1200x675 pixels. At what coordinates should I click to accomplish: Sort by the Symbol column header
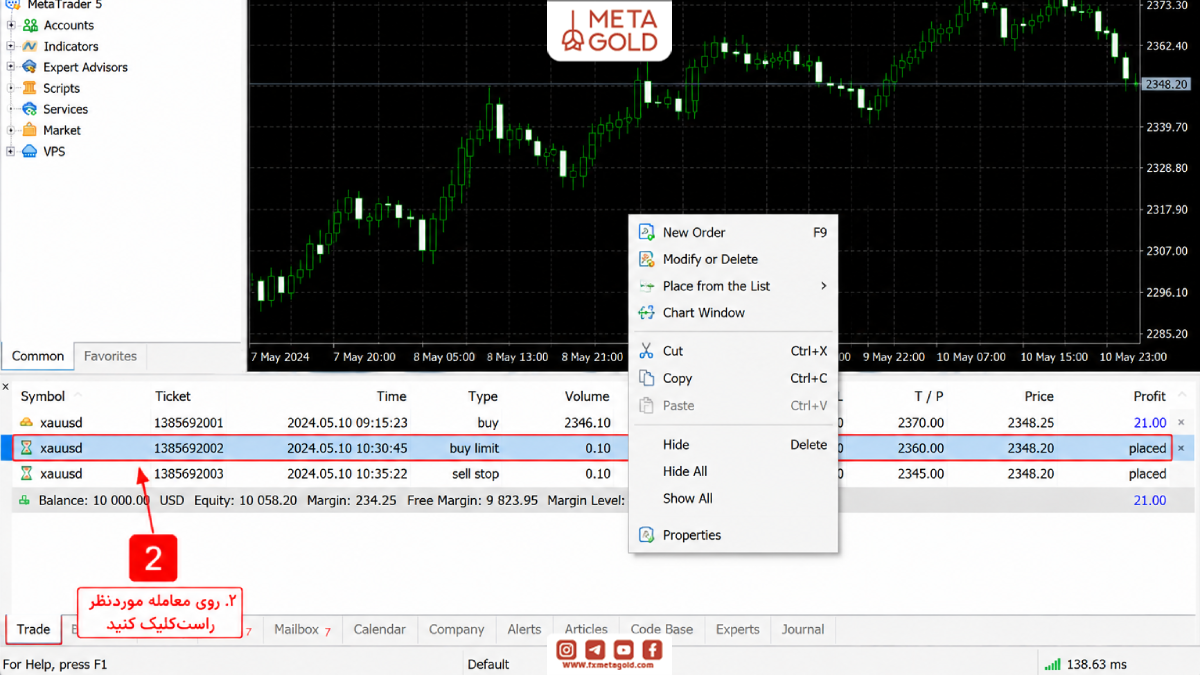click(x=43, y=396)
